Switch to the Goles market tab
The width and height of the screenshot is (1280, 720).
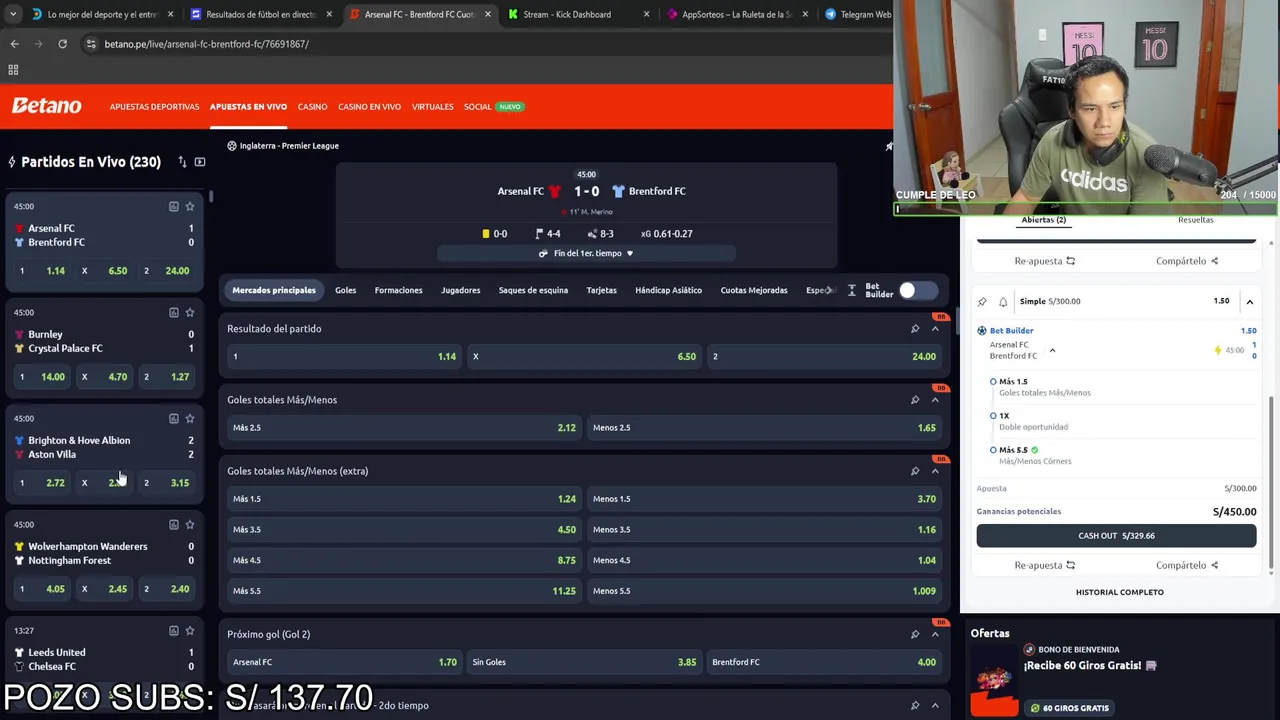tap(345, 290)
